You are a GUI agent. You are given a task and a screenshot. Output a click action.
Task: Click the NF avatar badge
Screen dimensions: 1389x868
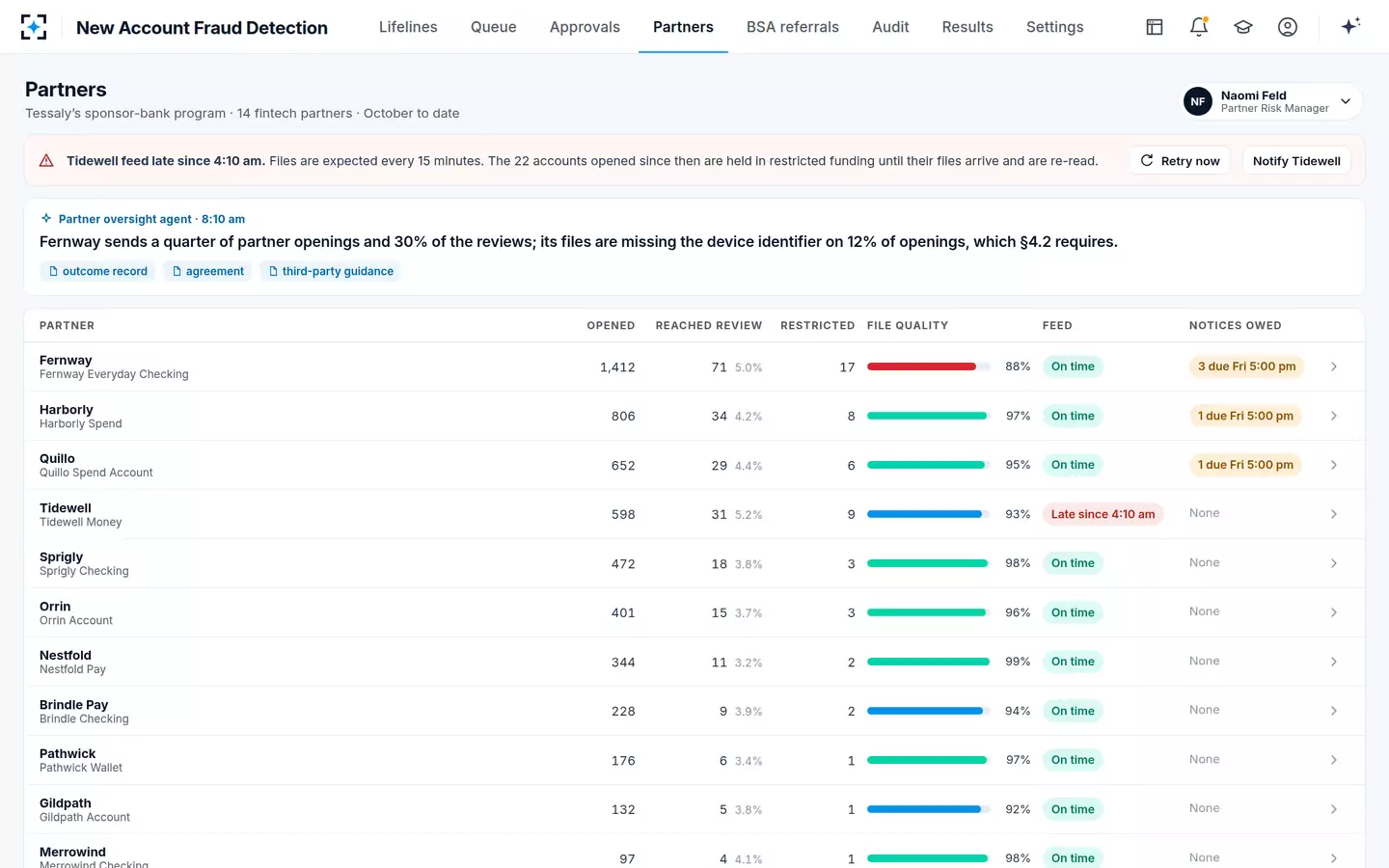pos(1198,101)
